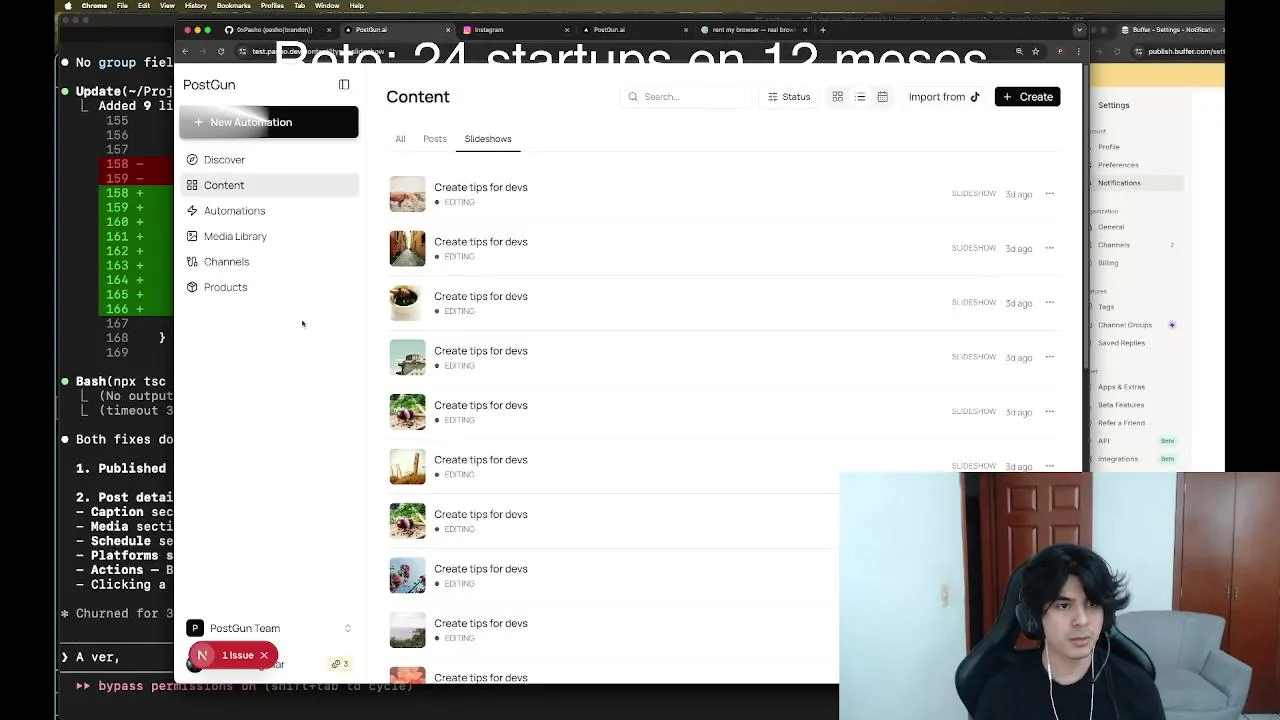Open Beta Features in Buffer window
Viewport: 1280px width, 720px height.
1121,405
